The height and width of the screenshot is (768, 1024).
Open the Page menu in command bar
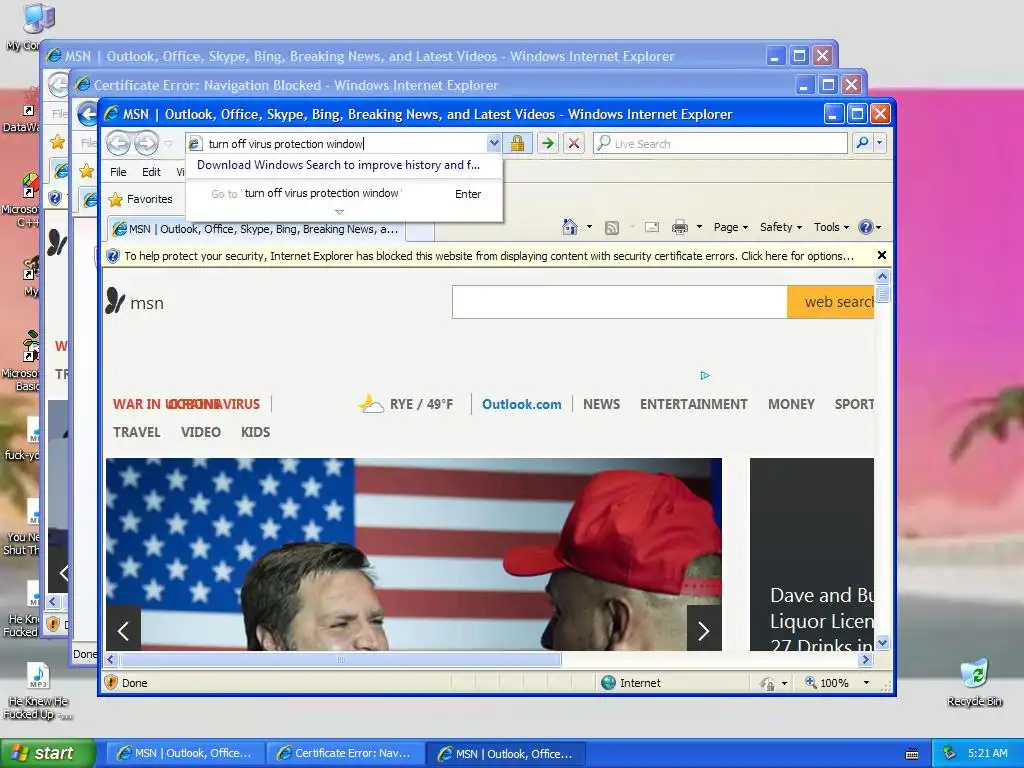coord(731,227)
